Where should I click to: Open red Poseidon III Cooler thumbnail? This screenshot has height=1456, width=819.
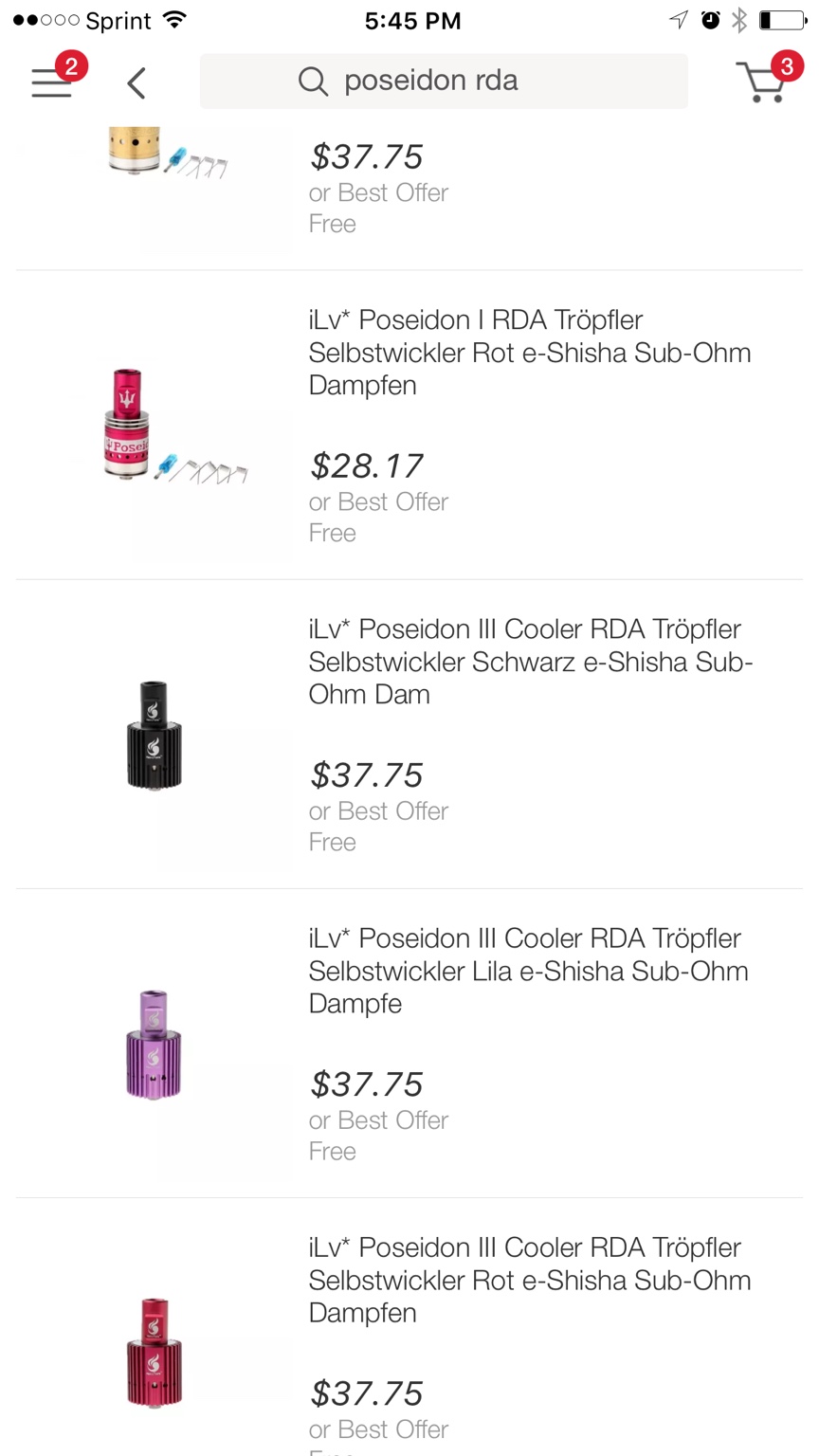pyautogui.click(x=154, y=1353)
